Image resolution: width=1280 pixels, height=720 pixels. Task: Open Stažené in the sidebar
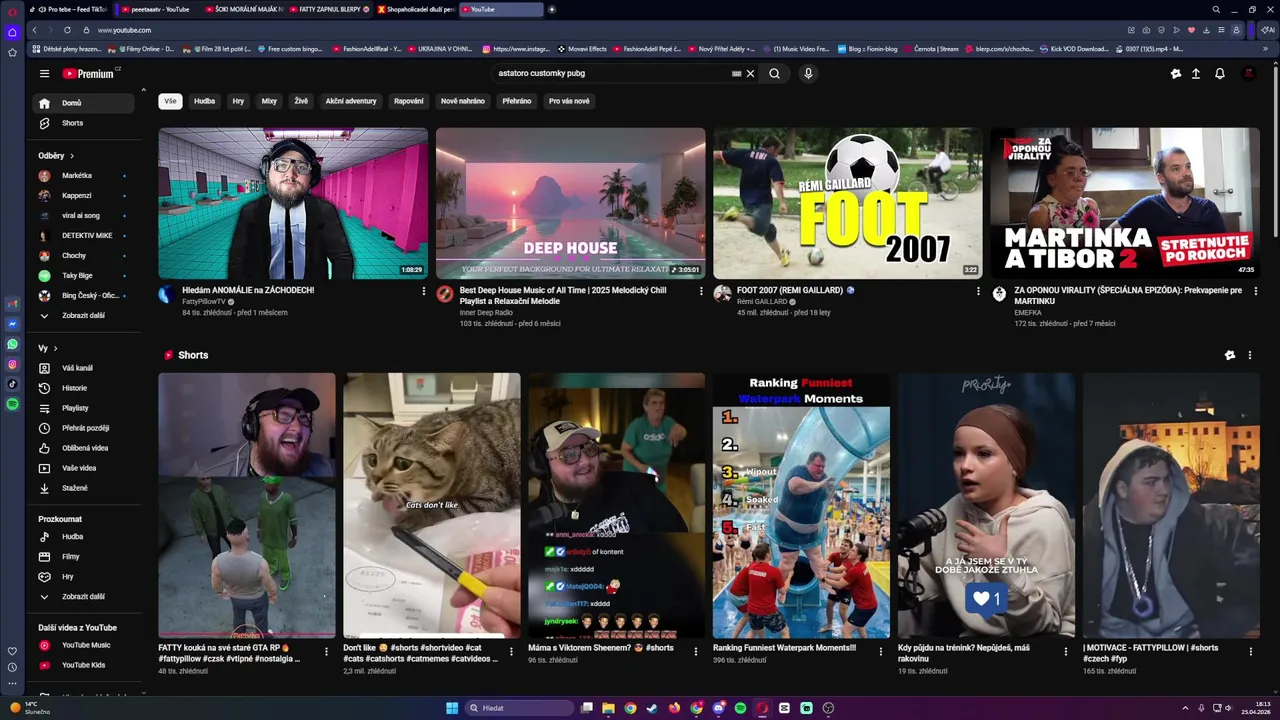click(x=84, y=488)
